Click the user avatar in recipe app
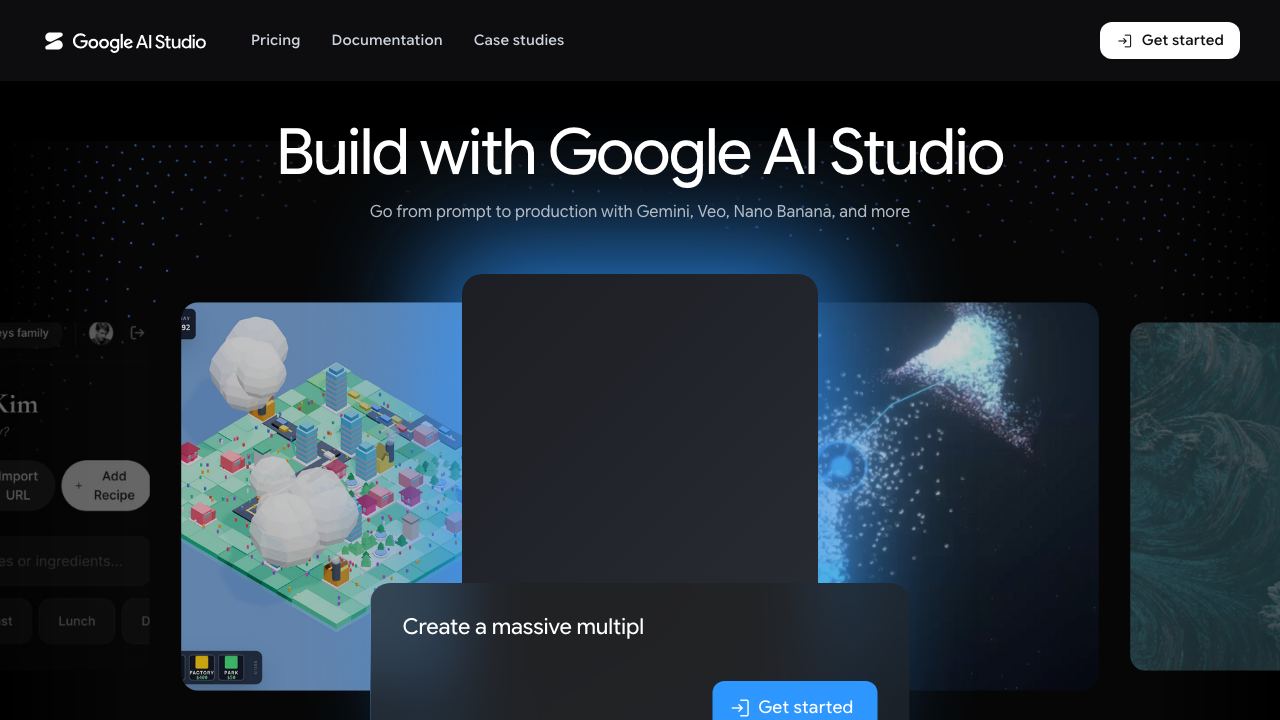 [101, 333]
